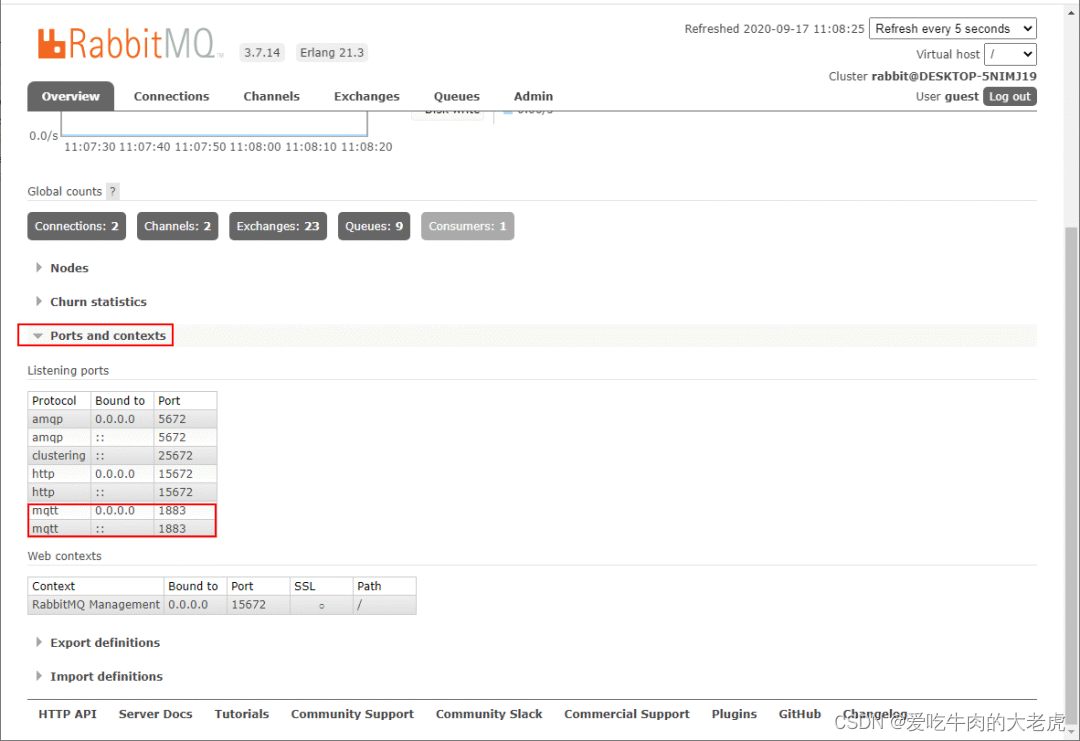
Task: Open the Admin tab
Action: click(533, 96)
